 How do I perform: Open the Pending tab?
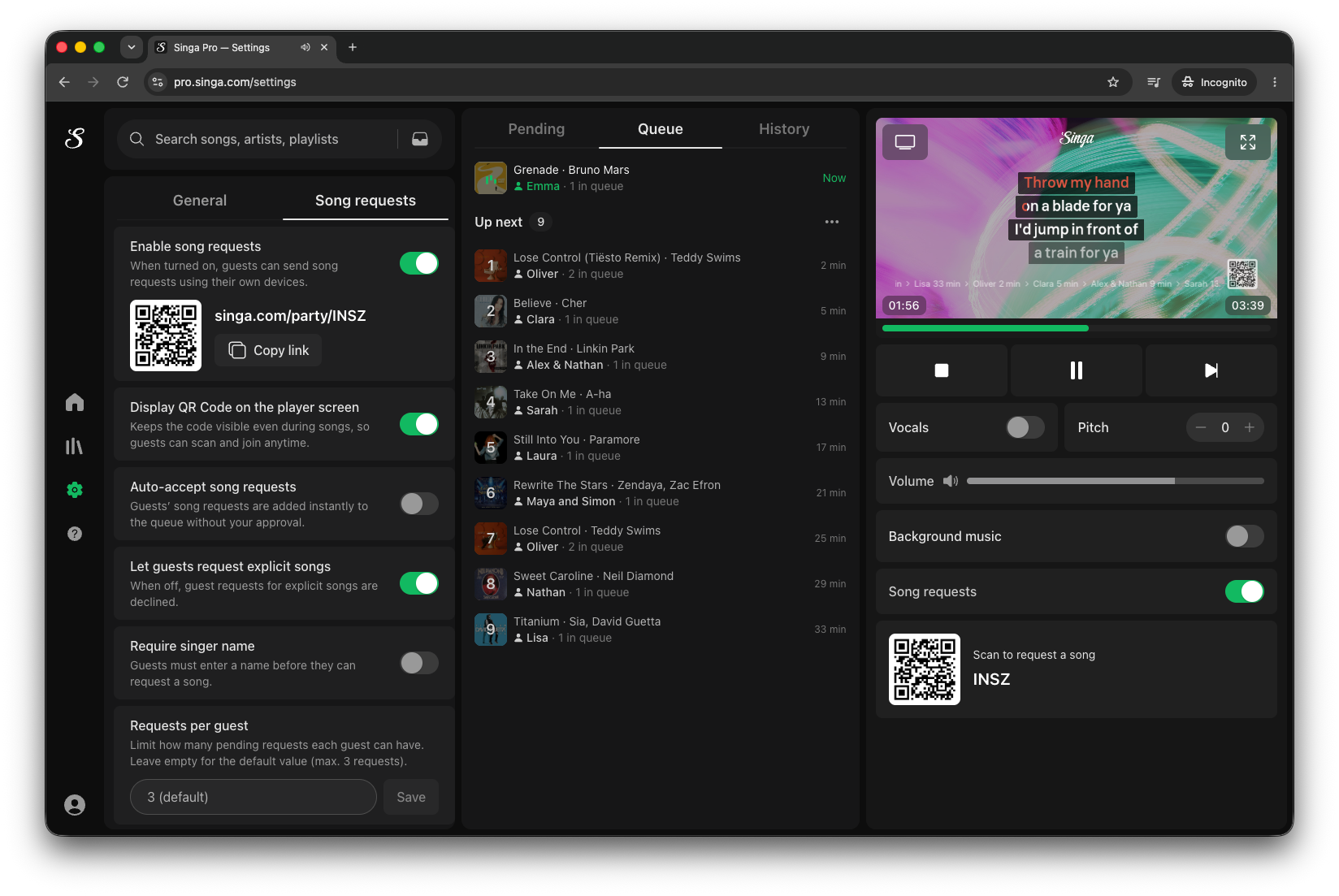[536, 129]
